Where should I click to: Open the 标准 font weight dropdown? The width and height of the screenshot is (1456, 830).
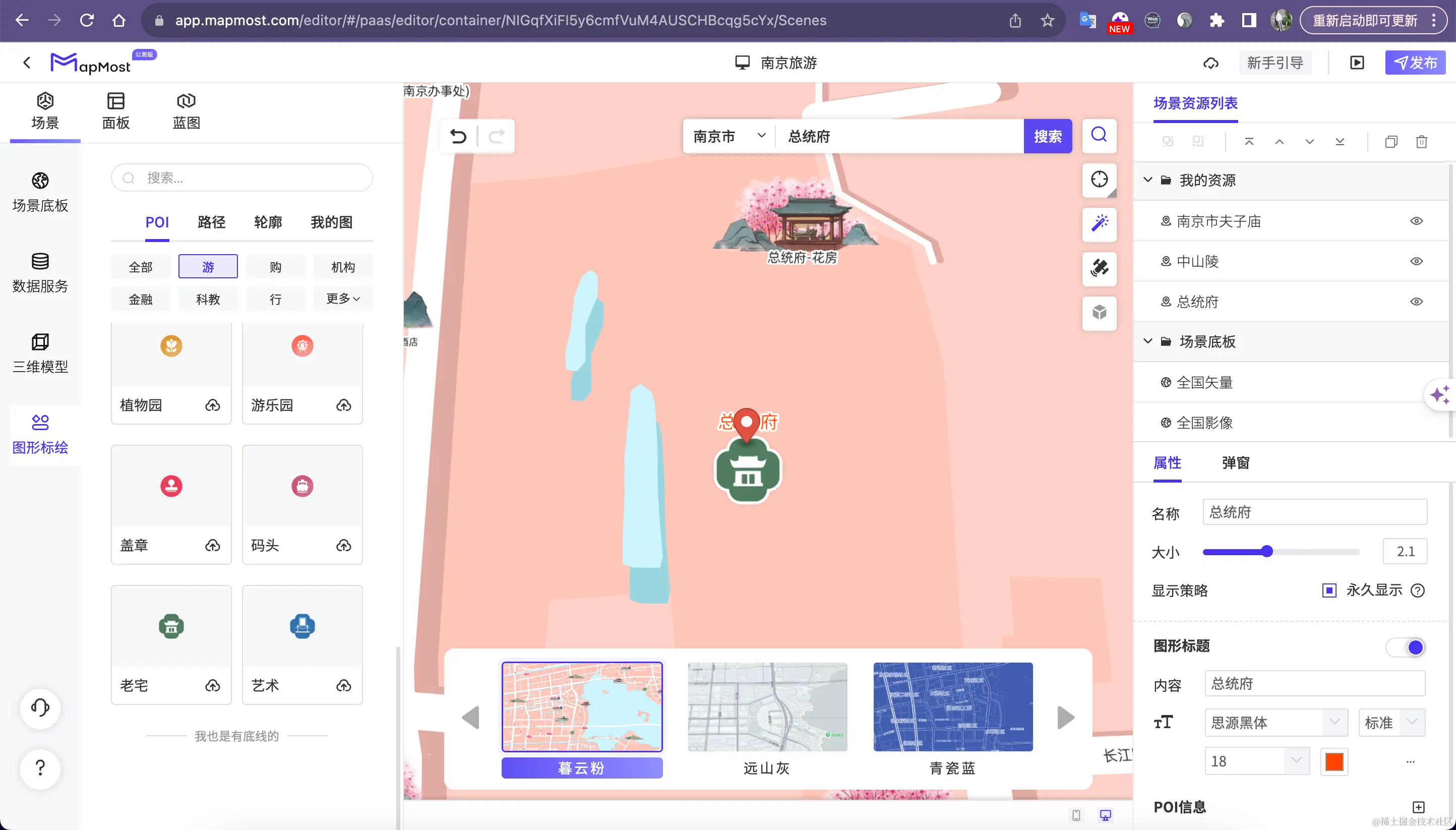click(1391, 723)
